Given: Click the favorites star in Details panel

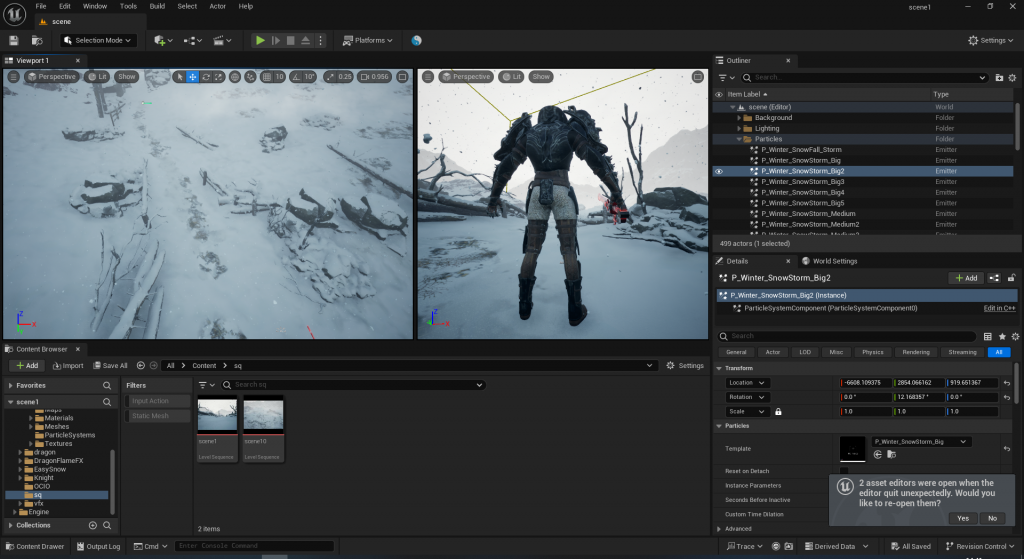Looking at the screenshot, I should click(1001, 336).
